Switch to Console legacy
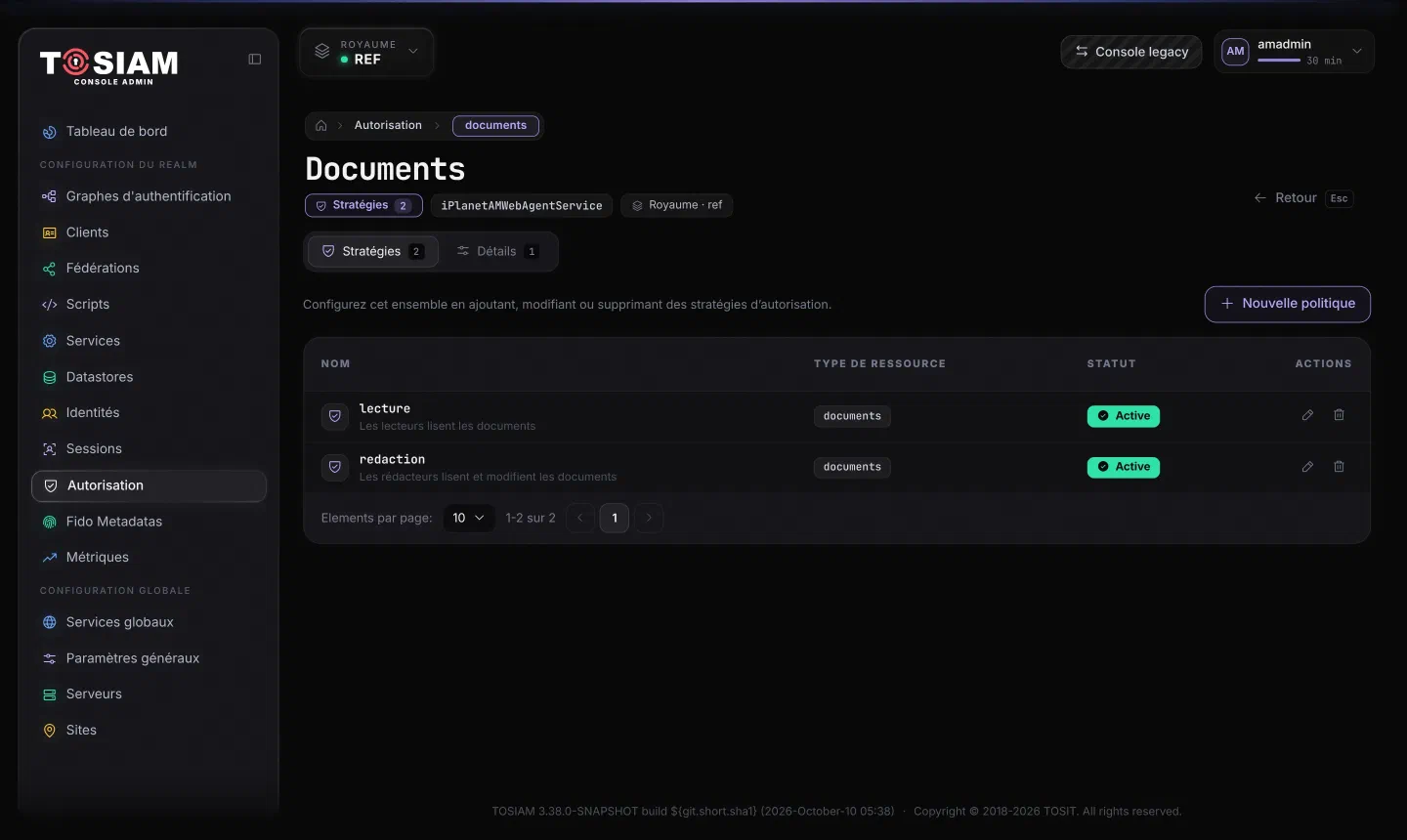 (x=1131, y=52)
